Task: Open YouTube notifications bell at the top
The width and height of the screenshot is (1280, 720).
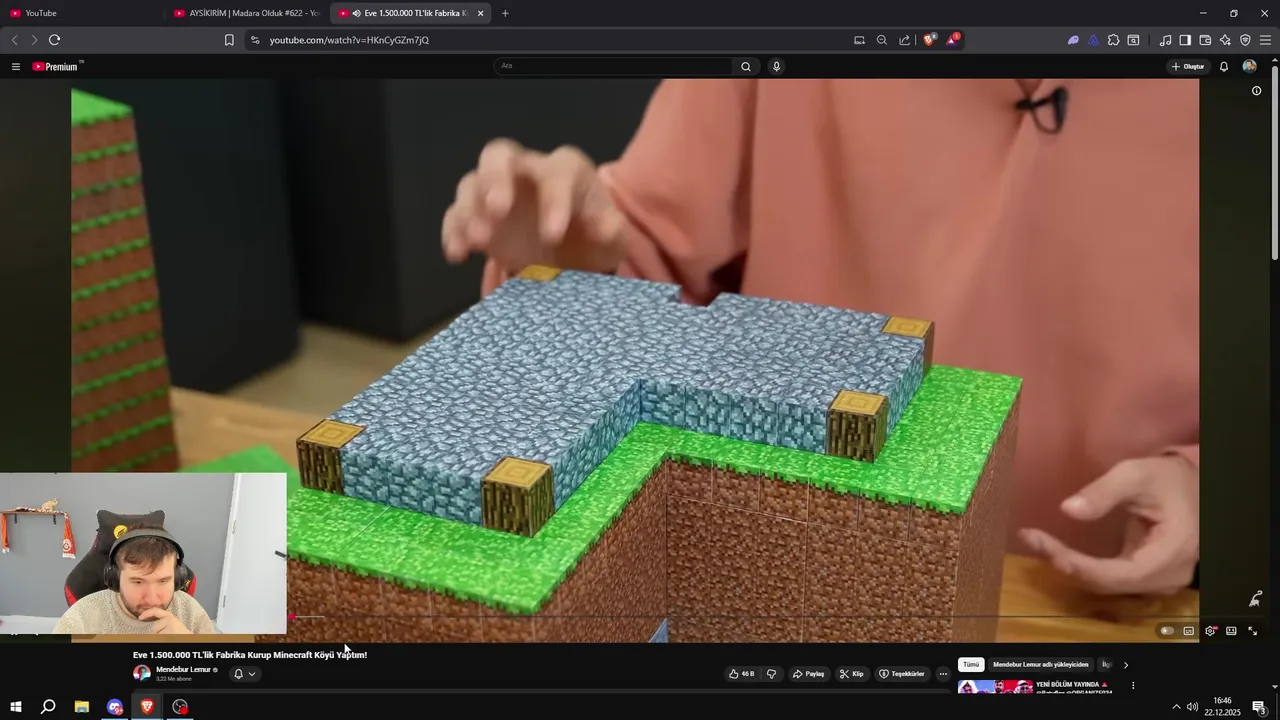Action: click(x=1223, y=67)
